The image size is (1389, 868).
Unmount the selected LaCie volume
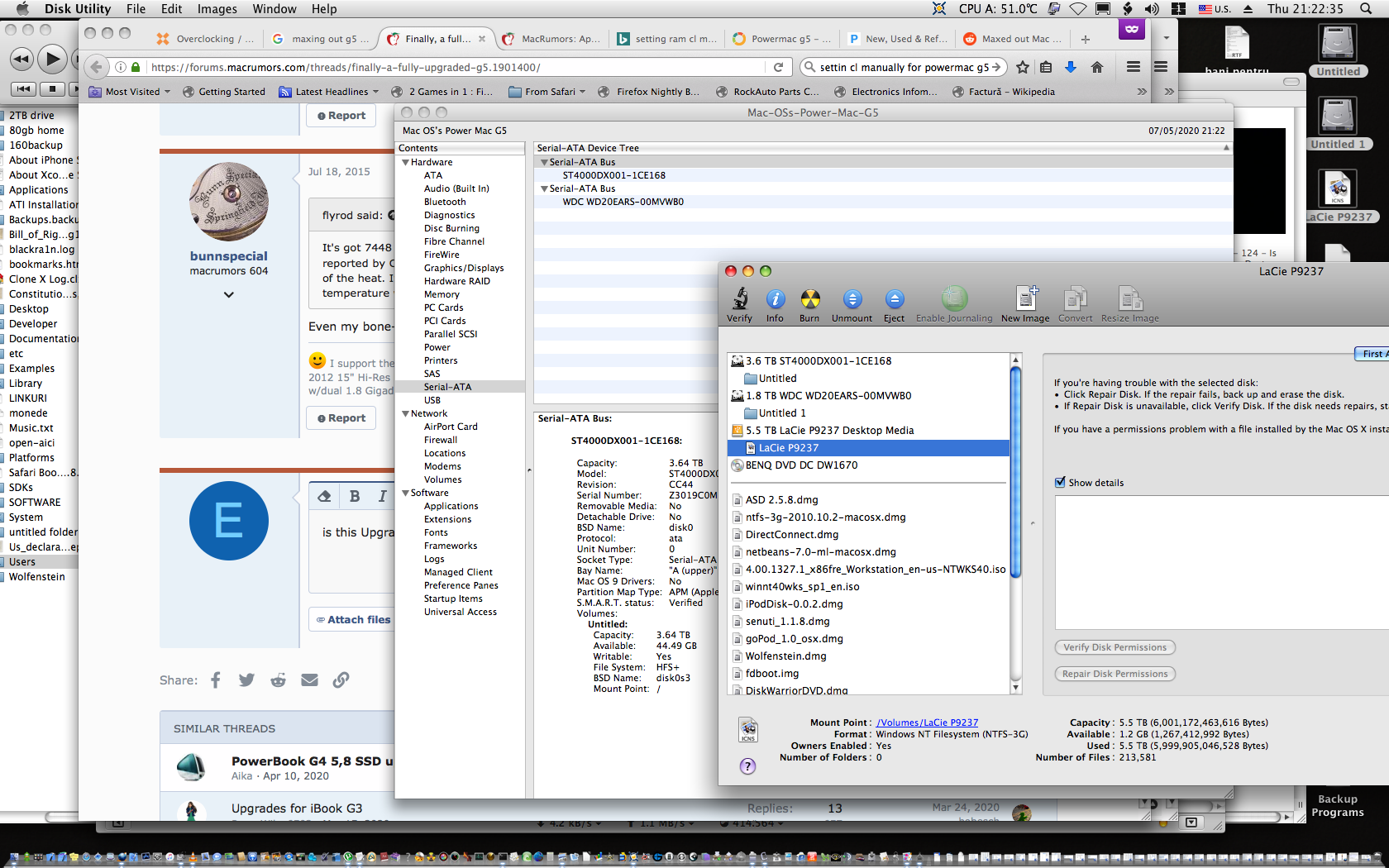tap(852, 304)
